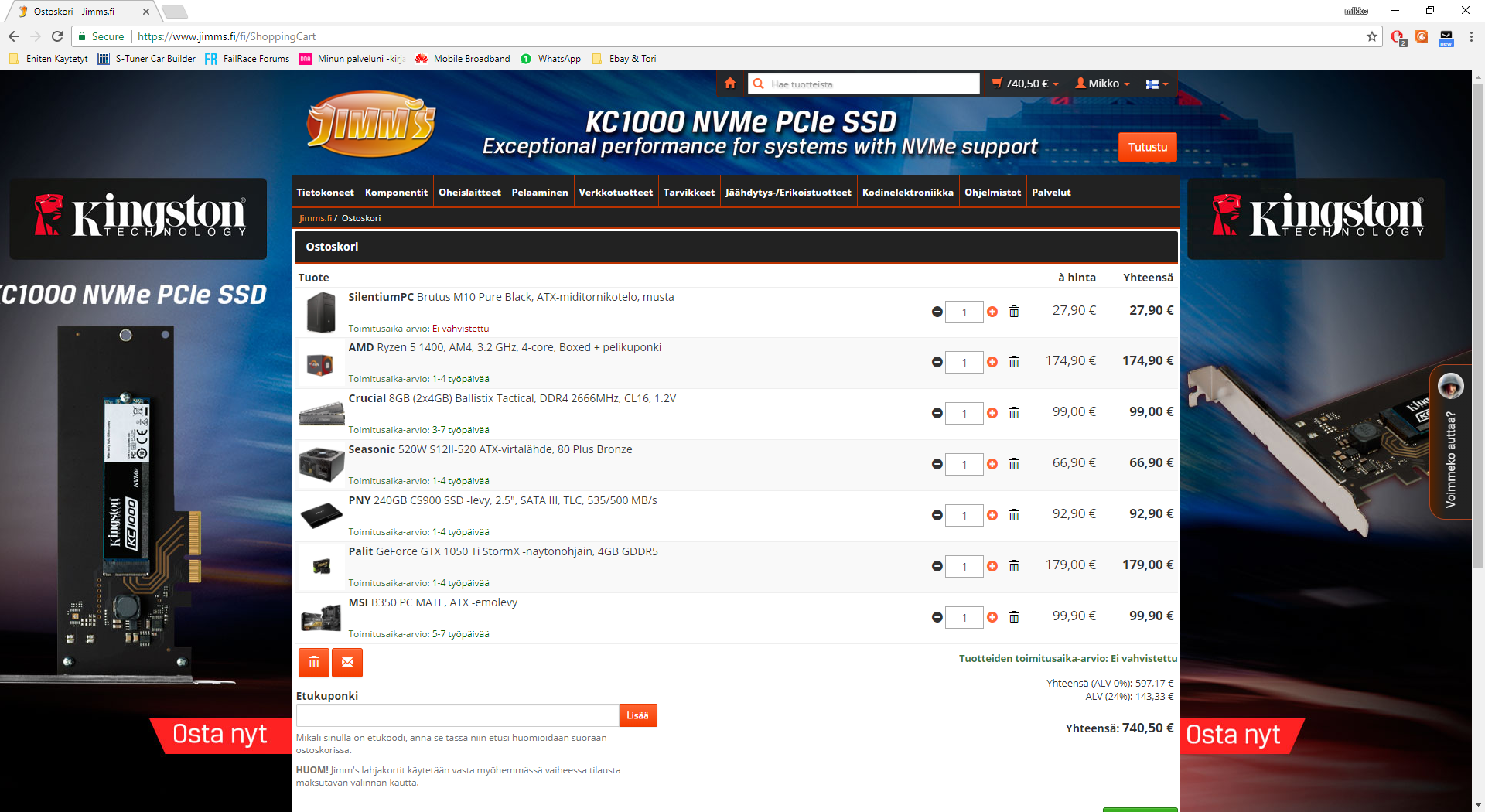The height and width of the screenshot is (812, 1485).
Task: Expand the 740,50 € cart dropdown
Action: tap(1026, 84)
